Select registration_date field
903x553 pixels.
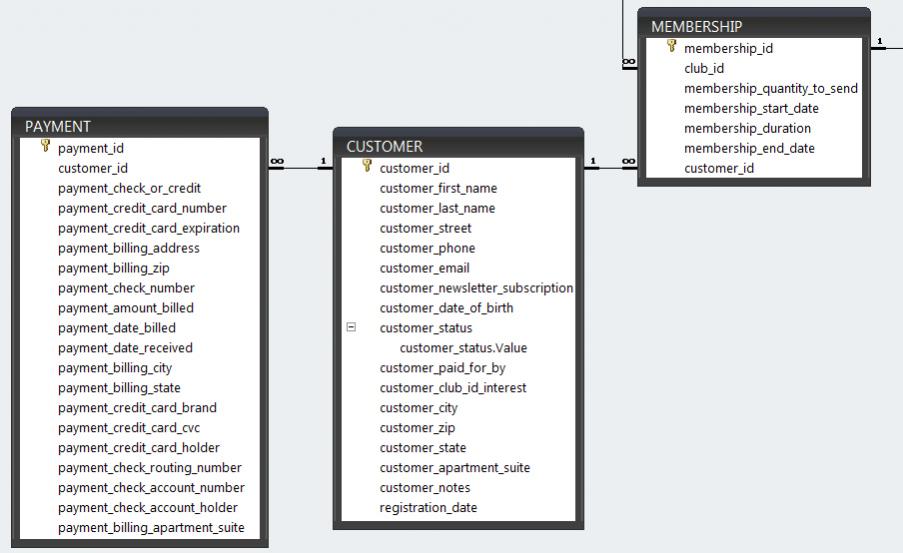click(428, 507)
